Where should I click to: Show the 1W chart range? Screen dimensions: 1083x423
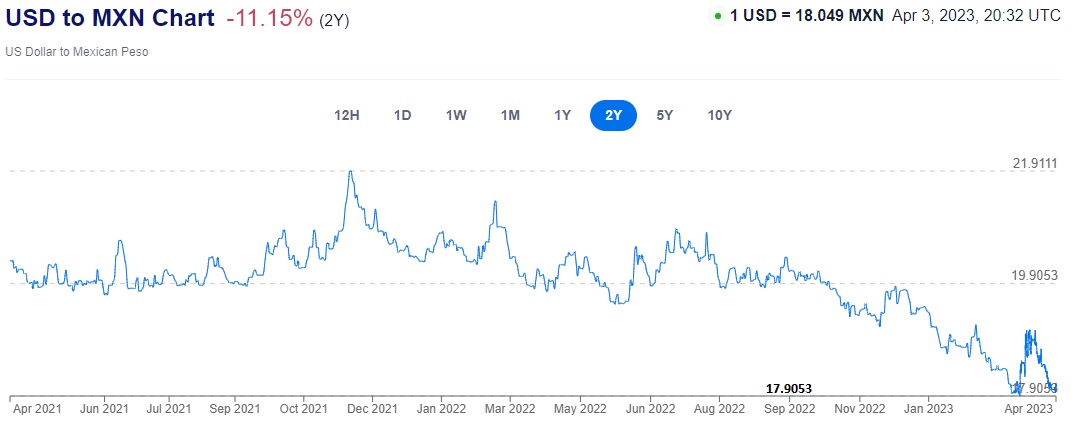coord(456,115)
